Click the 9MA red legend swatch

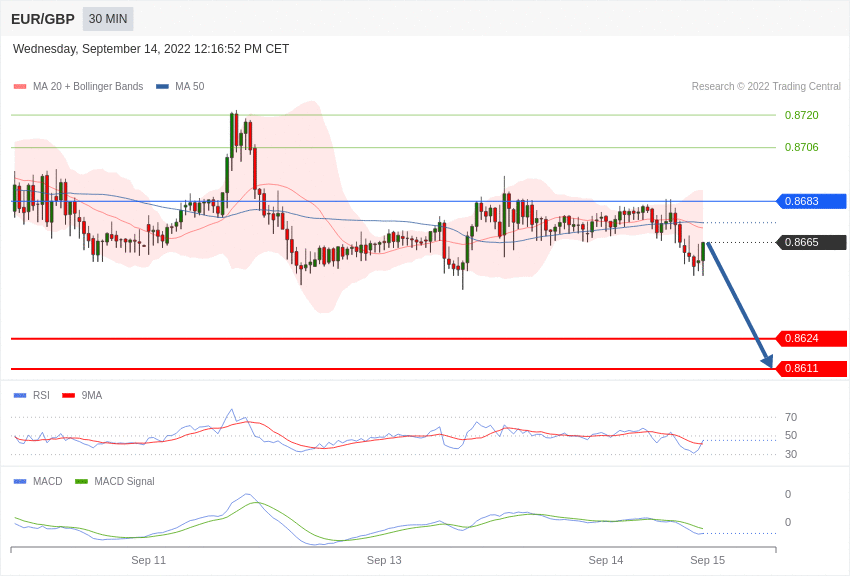point(69,396)
